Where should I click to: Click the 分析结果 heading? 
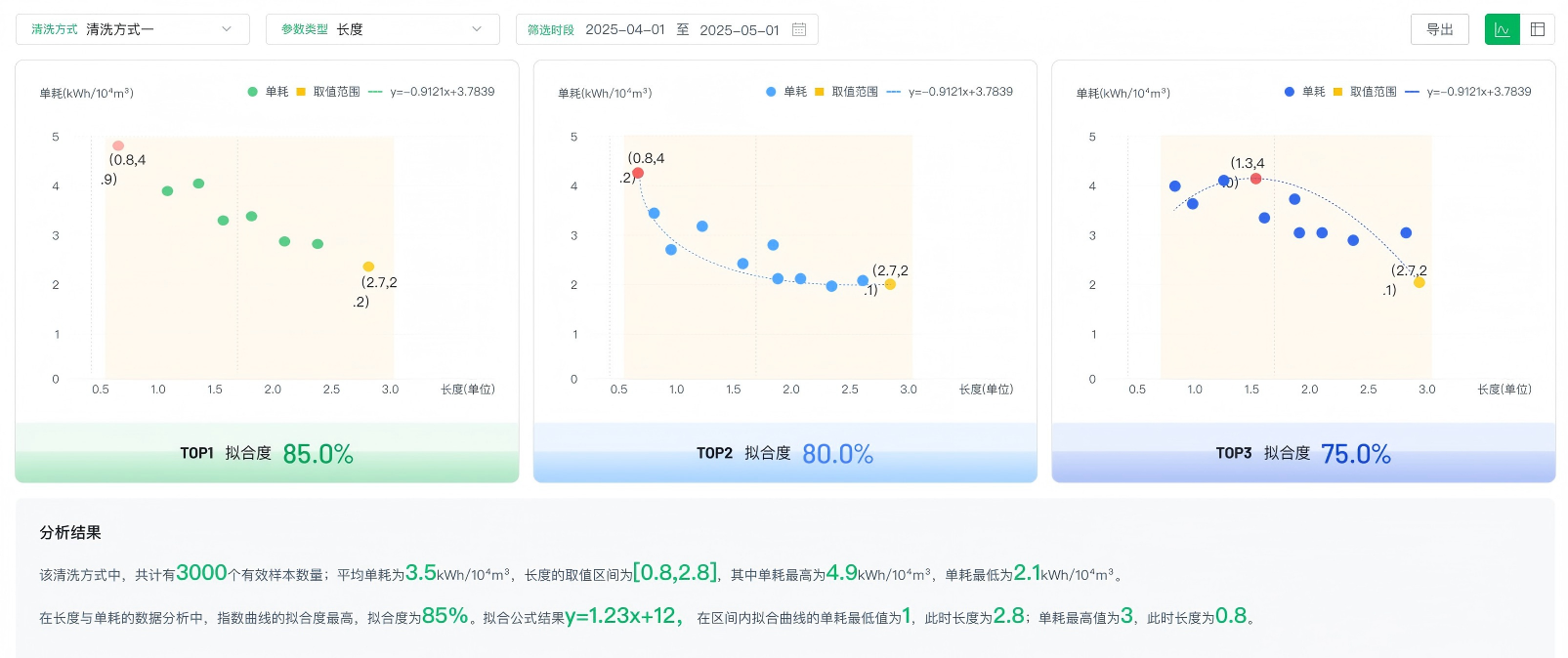click(70, 532)
